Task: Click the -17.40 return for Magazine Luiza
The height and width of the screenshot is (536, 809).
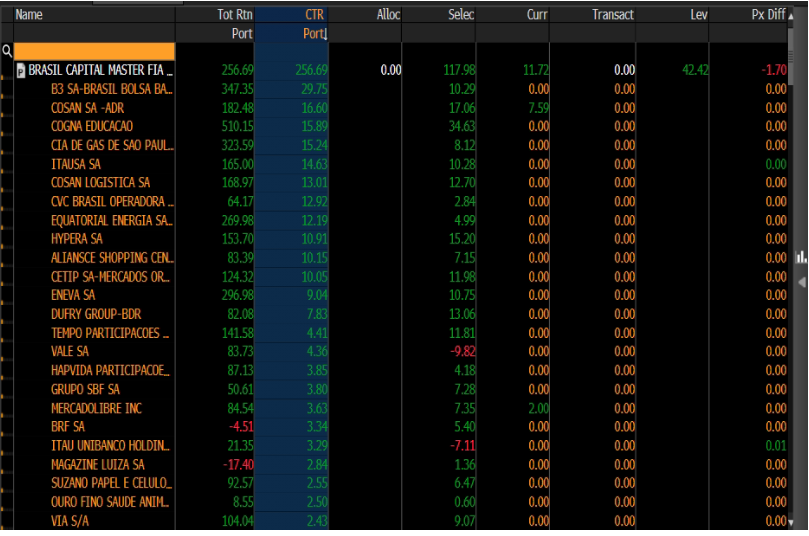Action: point(238,465)
